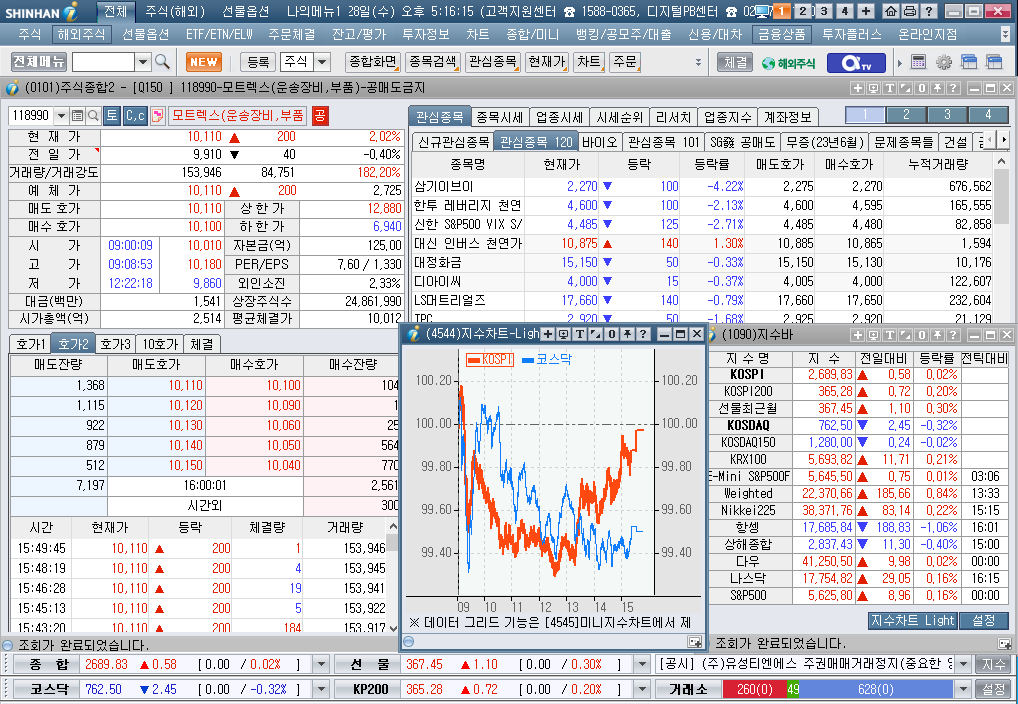Click into the stock code 118990 input field
The height and width of the screenshot is (704, 1018).
31,116
